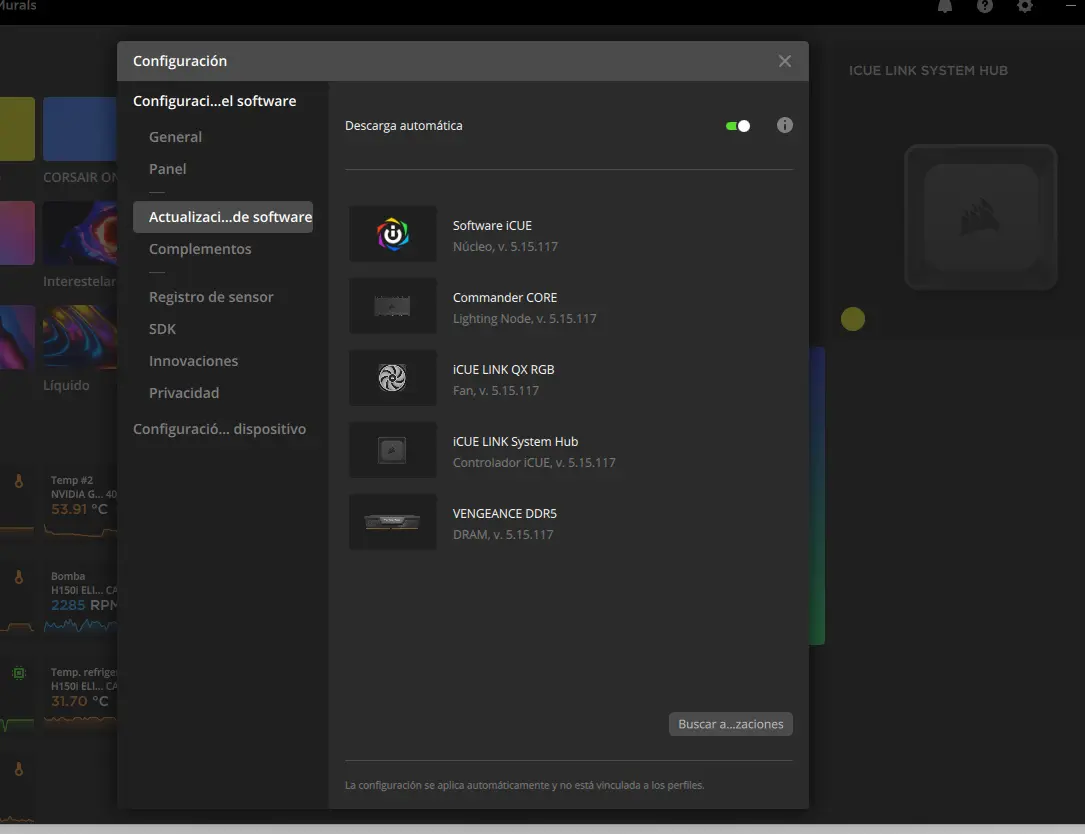
Task: Close the Configuración dialog
Action: coord(785,61)
